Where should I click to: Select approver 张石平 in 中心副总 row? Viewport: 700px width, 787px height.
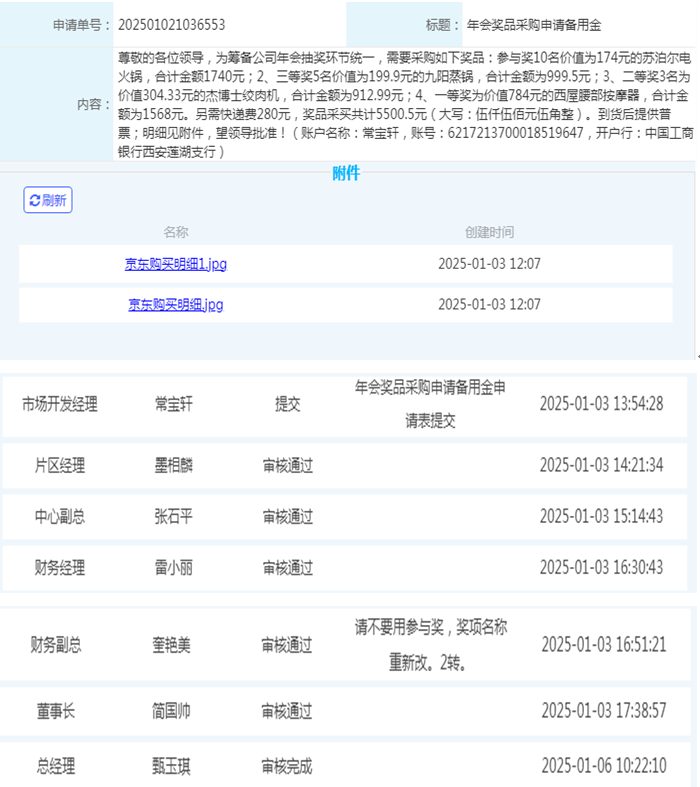coord(173,517)
